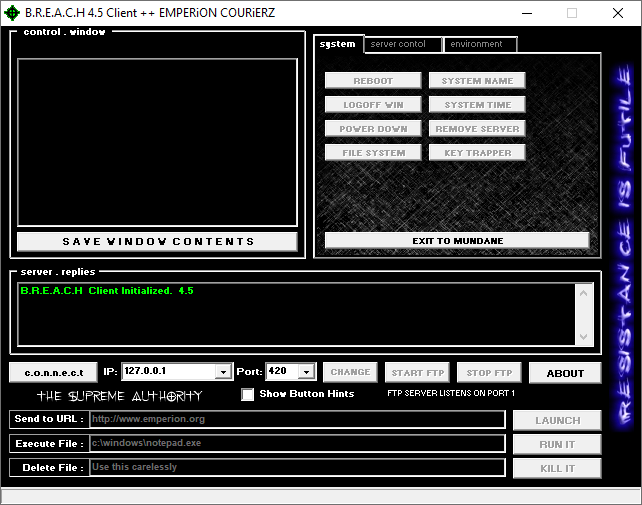The width and height of the screenshot is (642, 505).
Task: Minimize the B.R.E.A.C.H client window
Action: coord(526,13)
